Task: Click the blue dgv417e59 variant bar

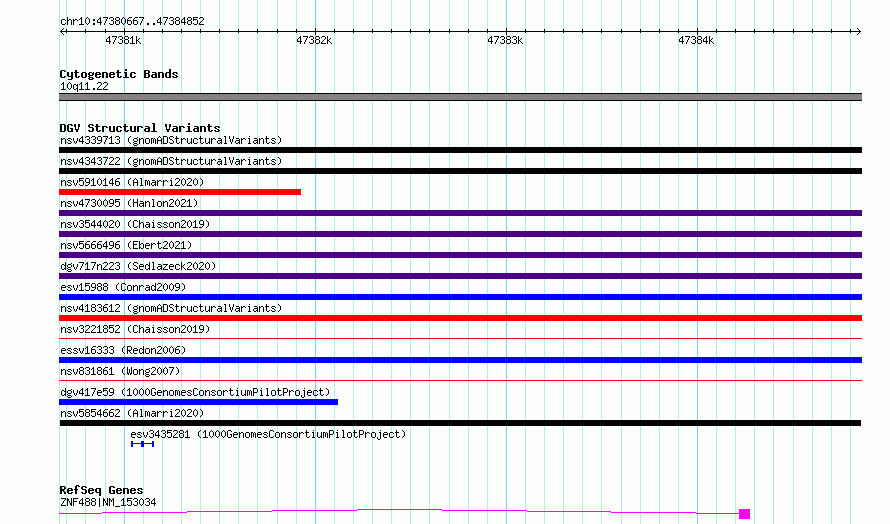Action: 198,402
